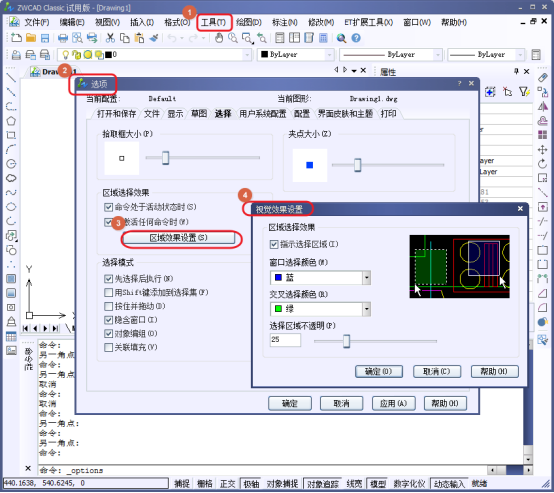Toggle '先选择后执行(N)' checkbox
Screen dimensions: 554x493
108,279
